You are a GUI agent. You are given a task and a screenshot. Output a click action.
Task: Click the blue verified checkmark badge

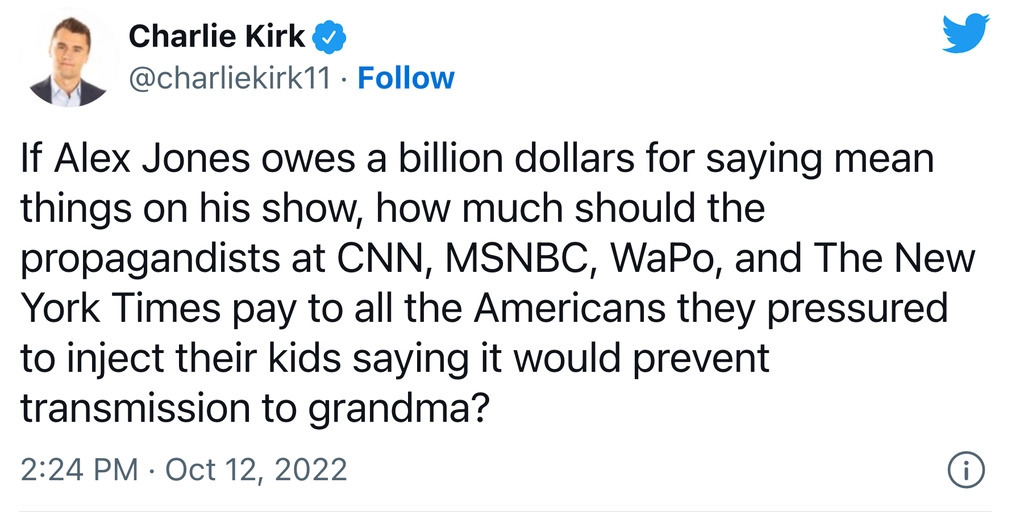pyautogui.click(x=330, y=39)
